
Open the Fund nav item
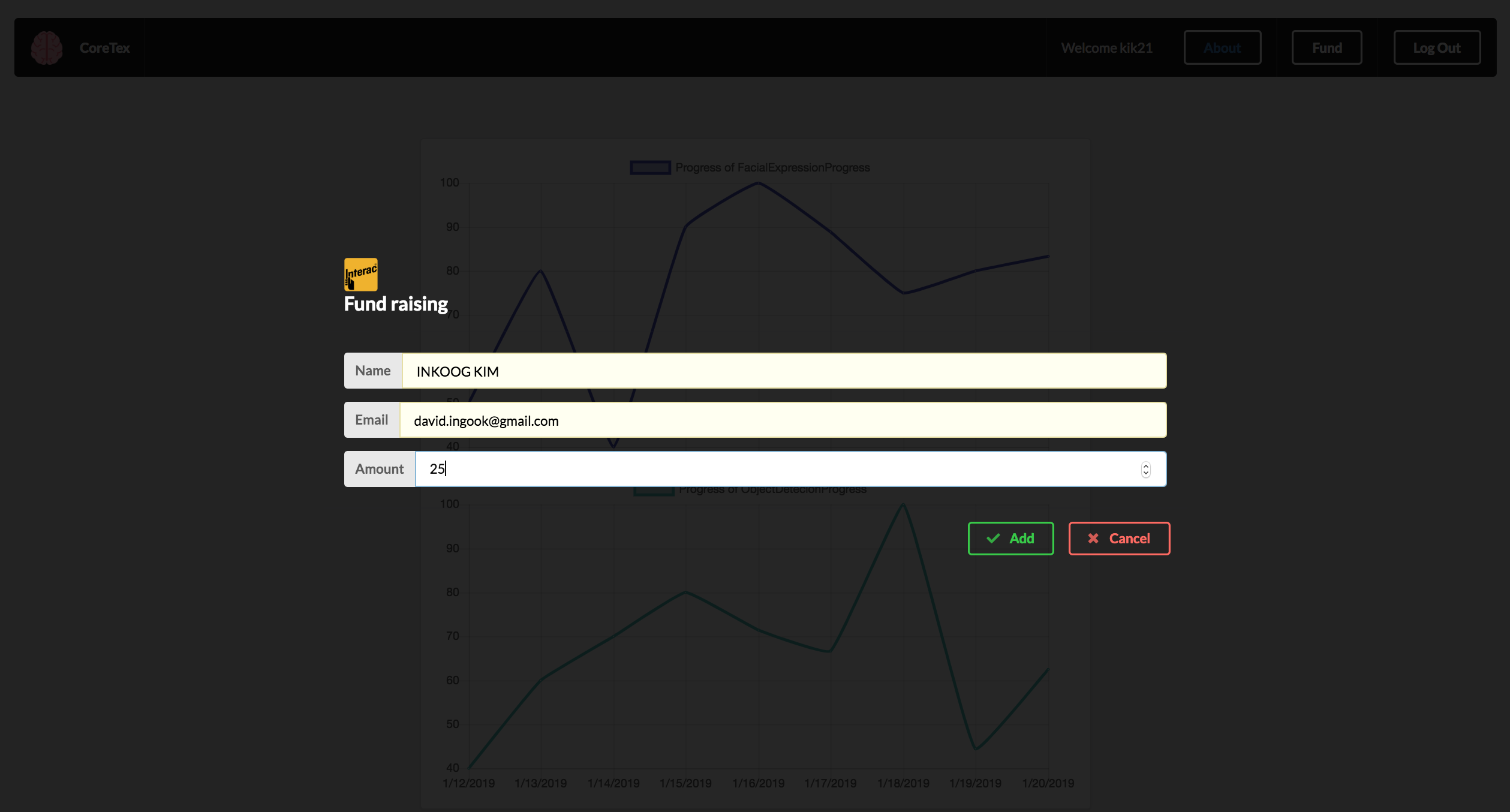(x=1326, y=48)
